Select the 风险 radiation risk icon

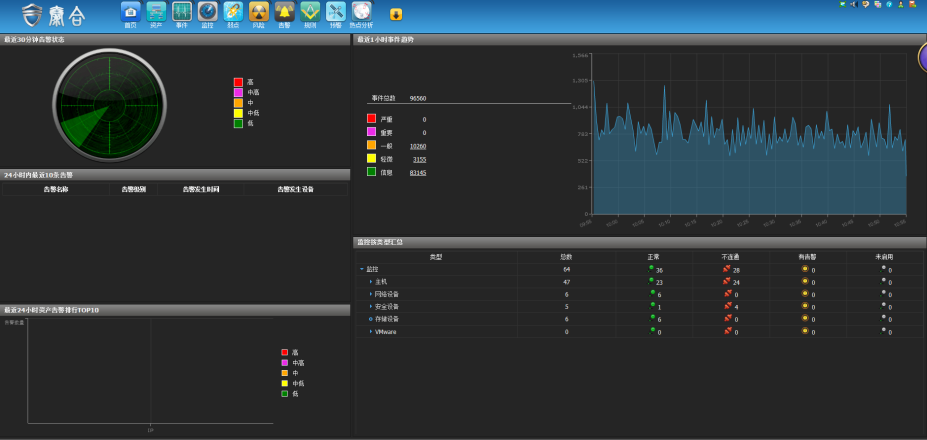pyautogui.click(x=258, y=12)
